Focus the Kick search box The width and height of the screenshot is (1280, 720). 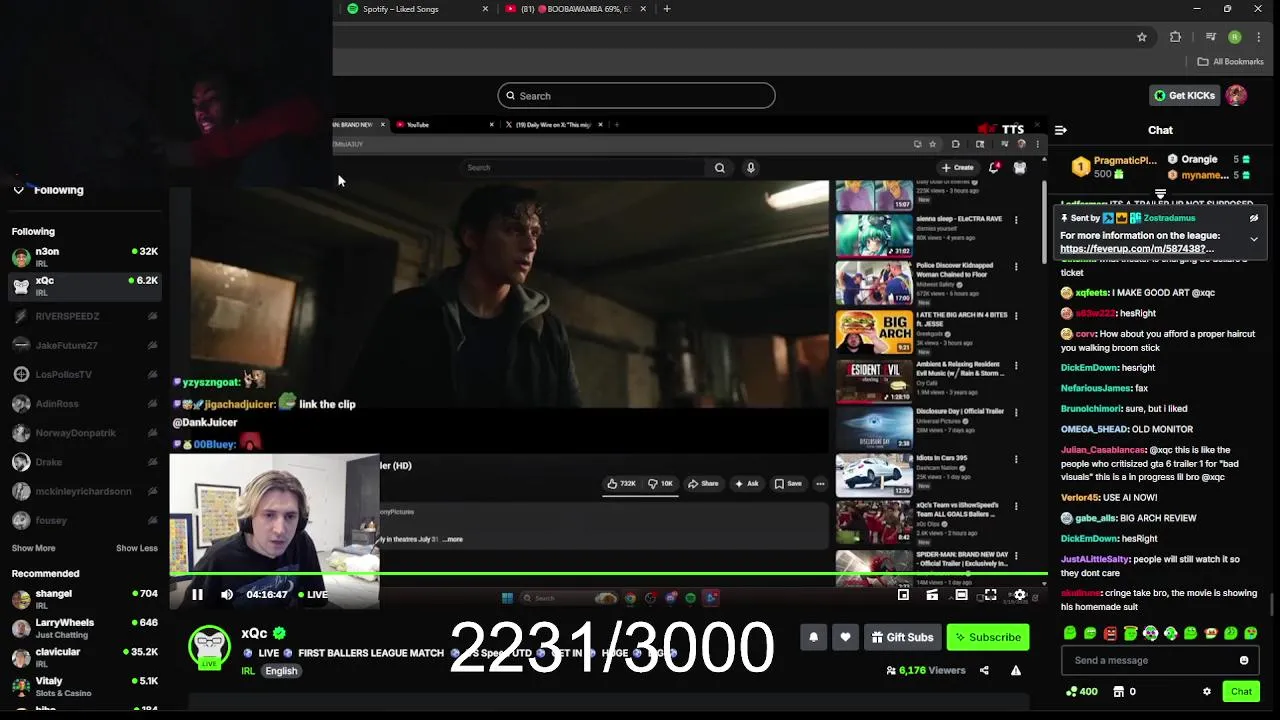click(636, 96)
